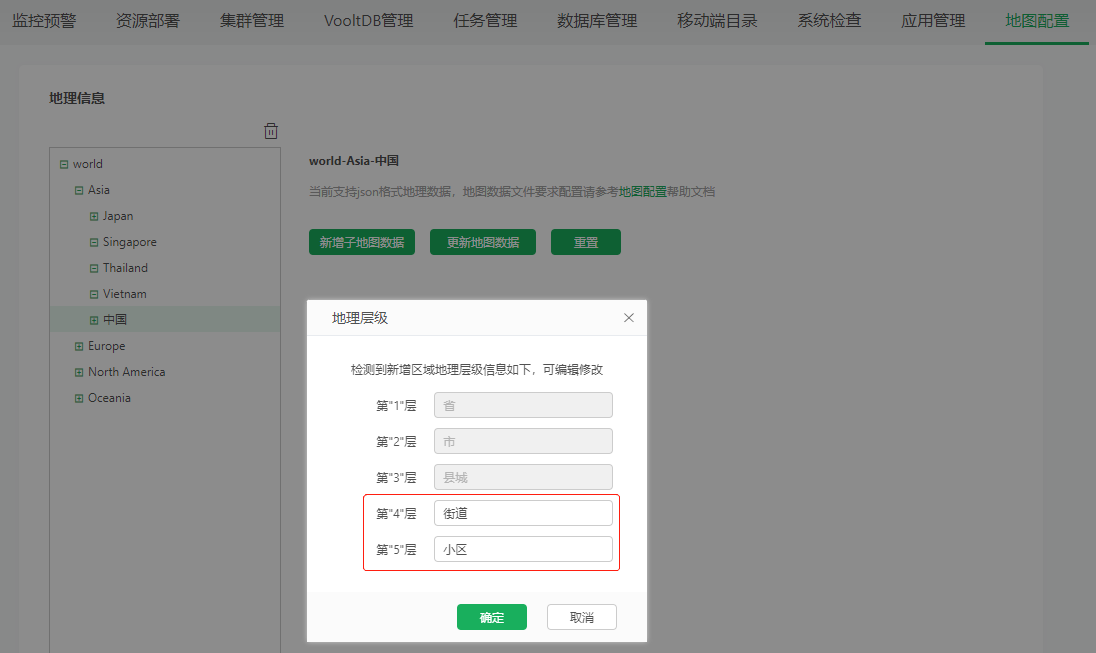Select Japan in the tree
This screenshot has width=1096, height=653.
(117, 216)
